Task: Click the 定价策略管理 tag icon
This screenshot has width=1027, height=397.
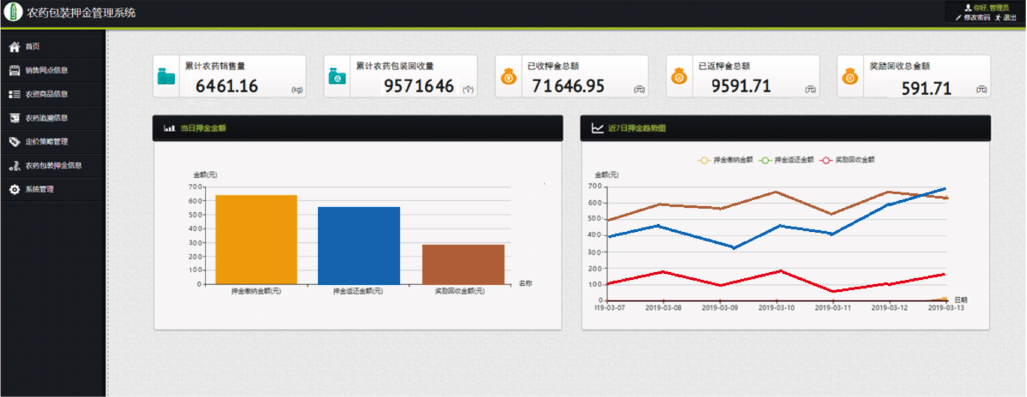Action: click(14, 142)
